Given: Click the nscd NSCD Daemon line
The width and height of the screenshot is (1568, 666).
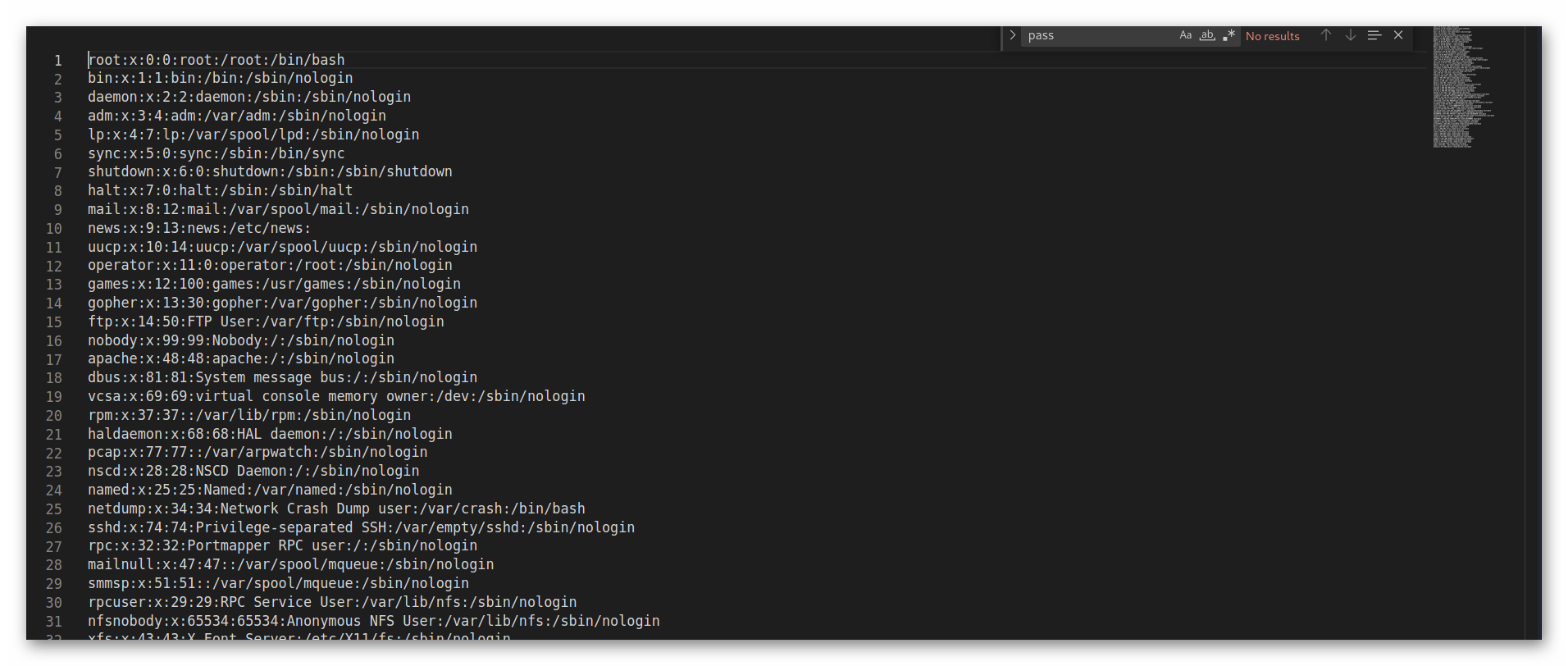Looking at the screenshot, I should 253,471.
